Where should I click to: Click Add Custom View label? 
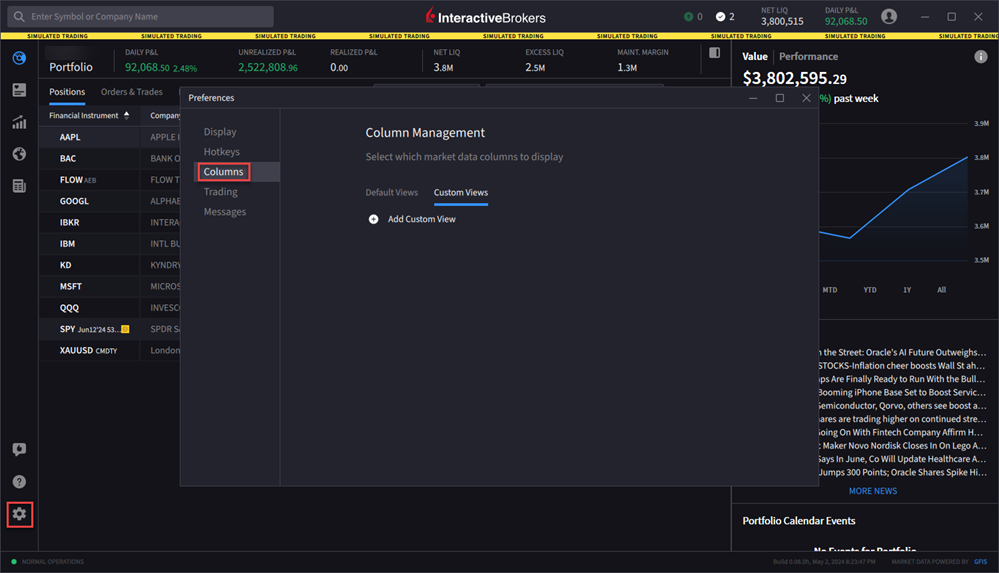coord(422,219)
